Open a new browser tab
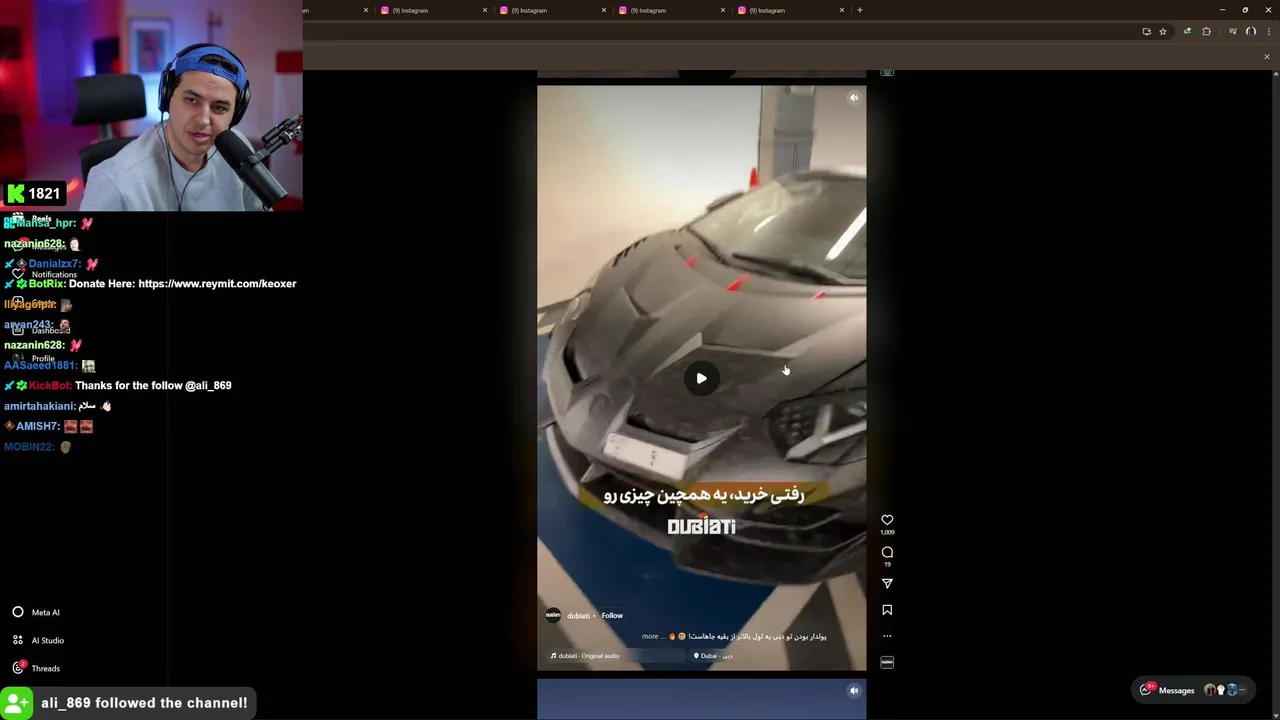 coord(860,10)
